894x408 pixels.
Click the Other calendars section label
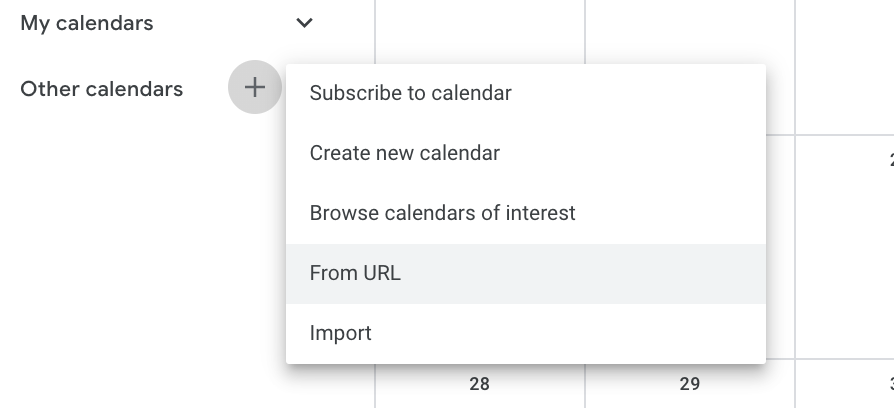tap(102, 89)
